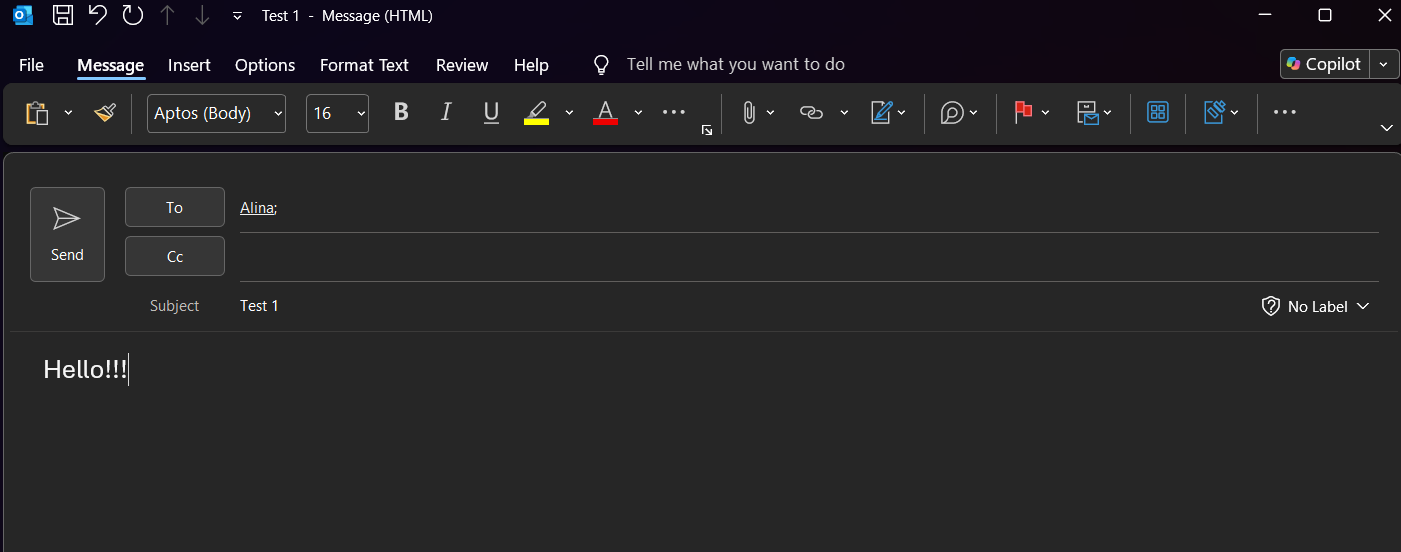Go to previous item using up arrow
1401x552 pixels.
pos(168,15)
